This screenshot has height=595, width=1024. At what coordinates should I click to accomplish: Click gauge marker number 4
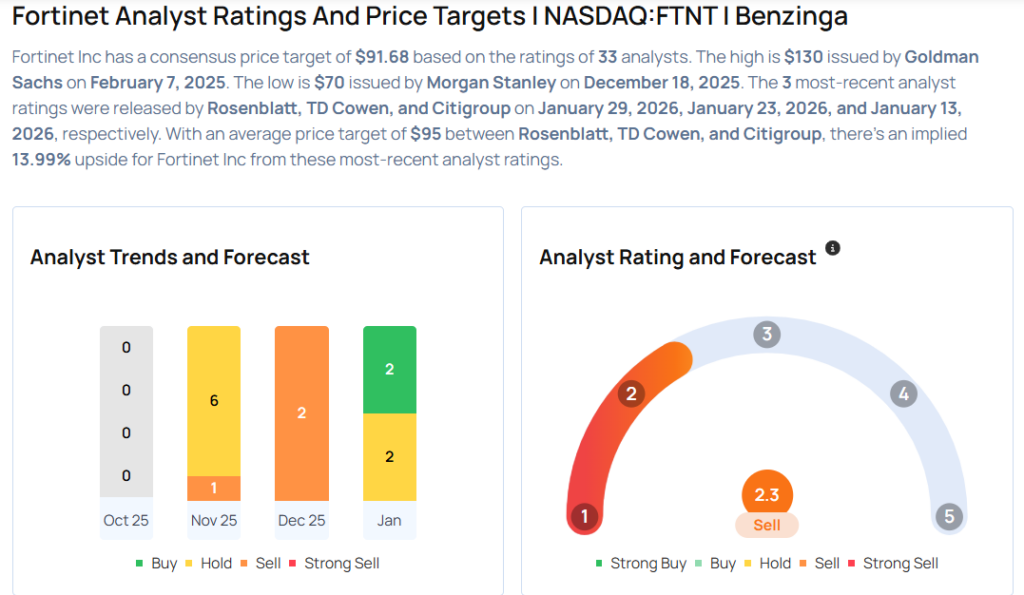904,394
